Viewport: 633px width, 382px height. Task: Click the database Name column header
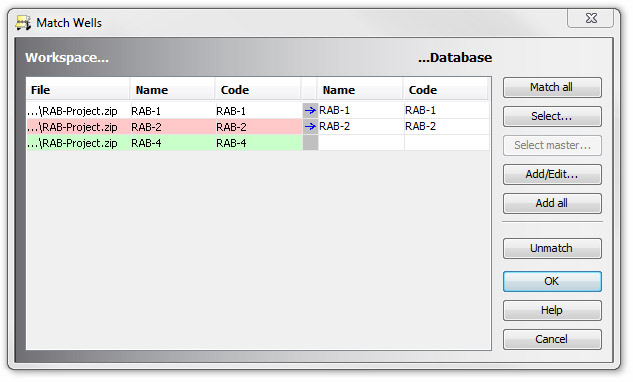(x=360, y=90)
